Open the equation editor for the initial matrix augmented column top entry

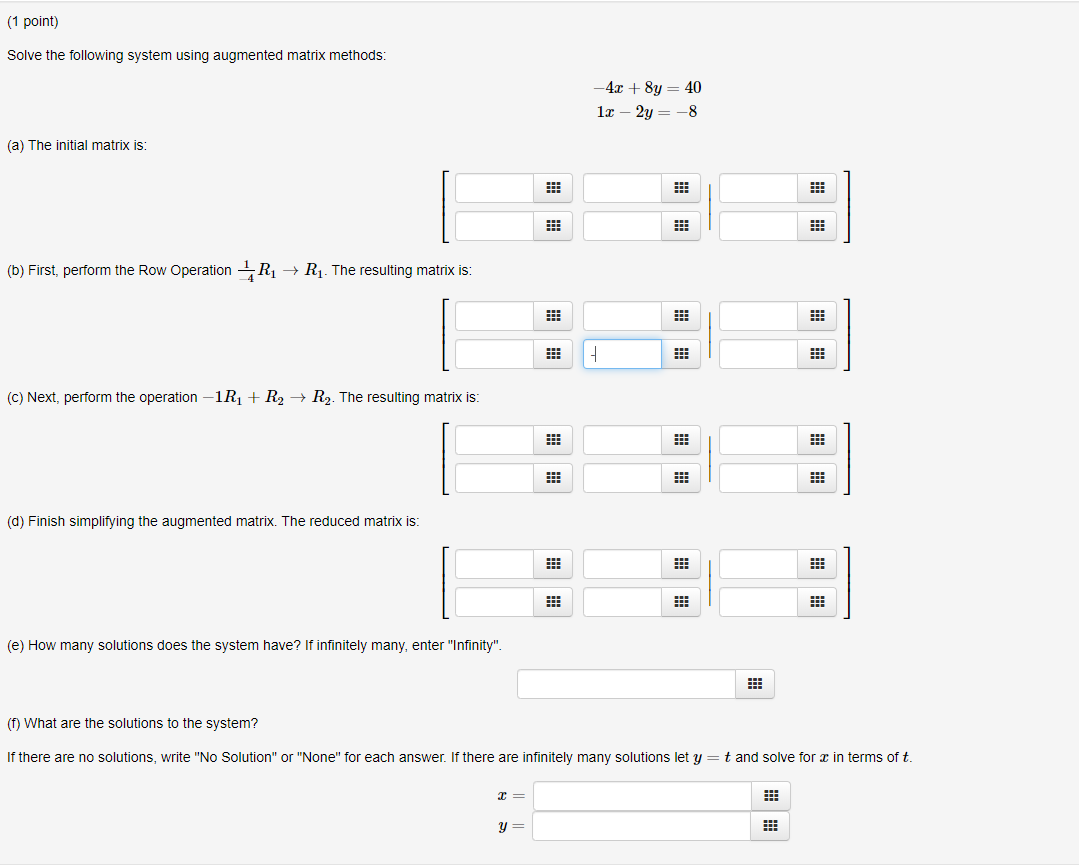[816, 188]
